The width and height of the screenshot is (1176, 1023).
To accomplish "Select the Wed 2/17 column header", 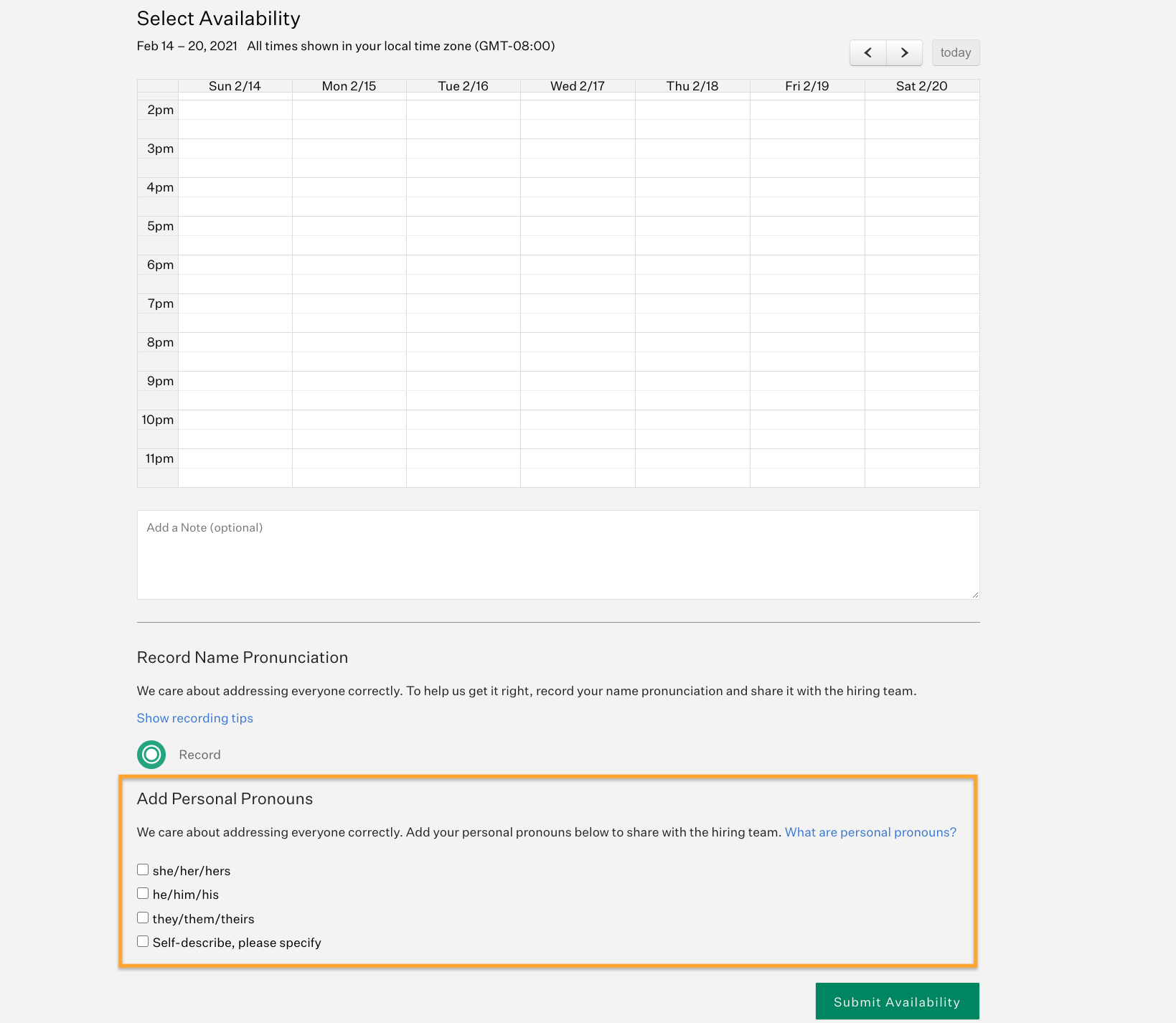I will pos(578,86).
